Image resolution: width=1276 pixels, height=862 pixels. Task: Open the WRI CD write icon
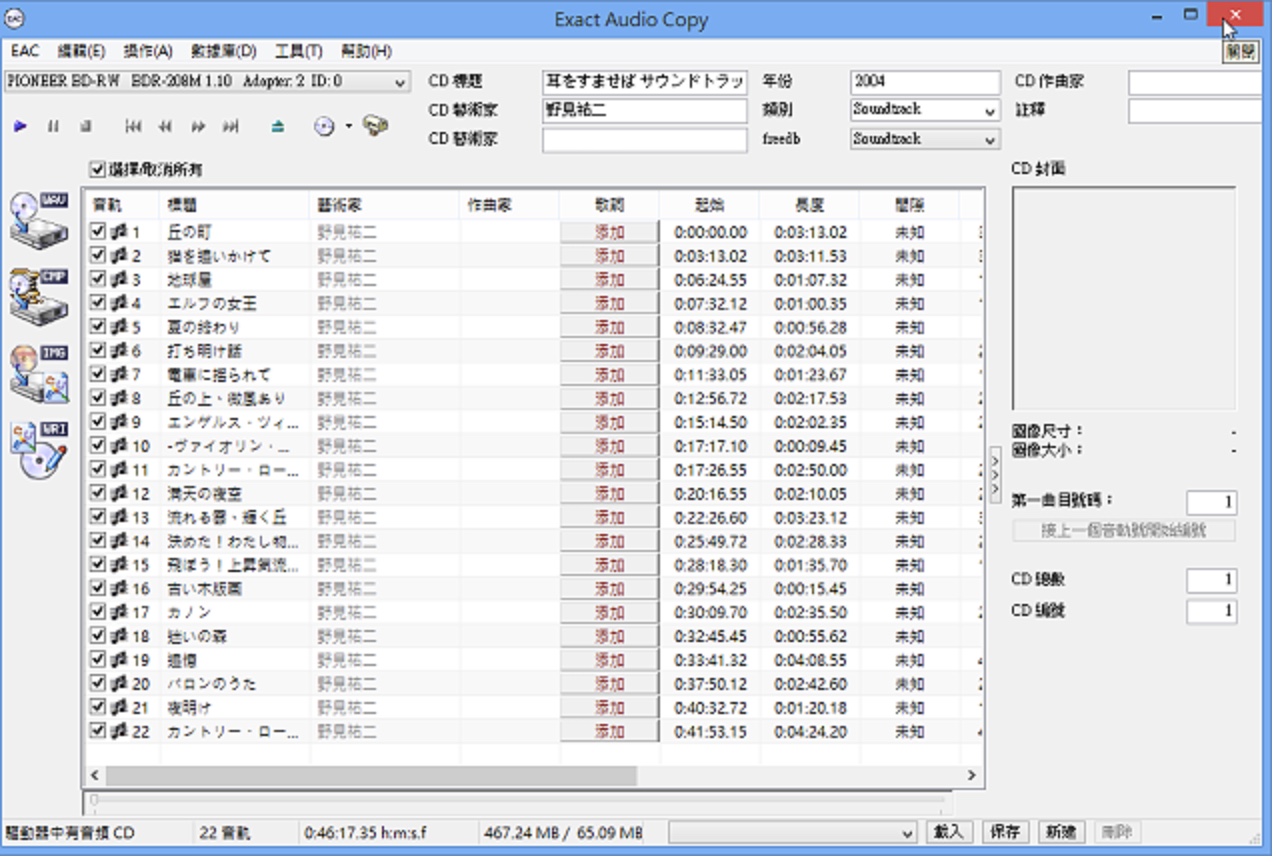[39, 449]
